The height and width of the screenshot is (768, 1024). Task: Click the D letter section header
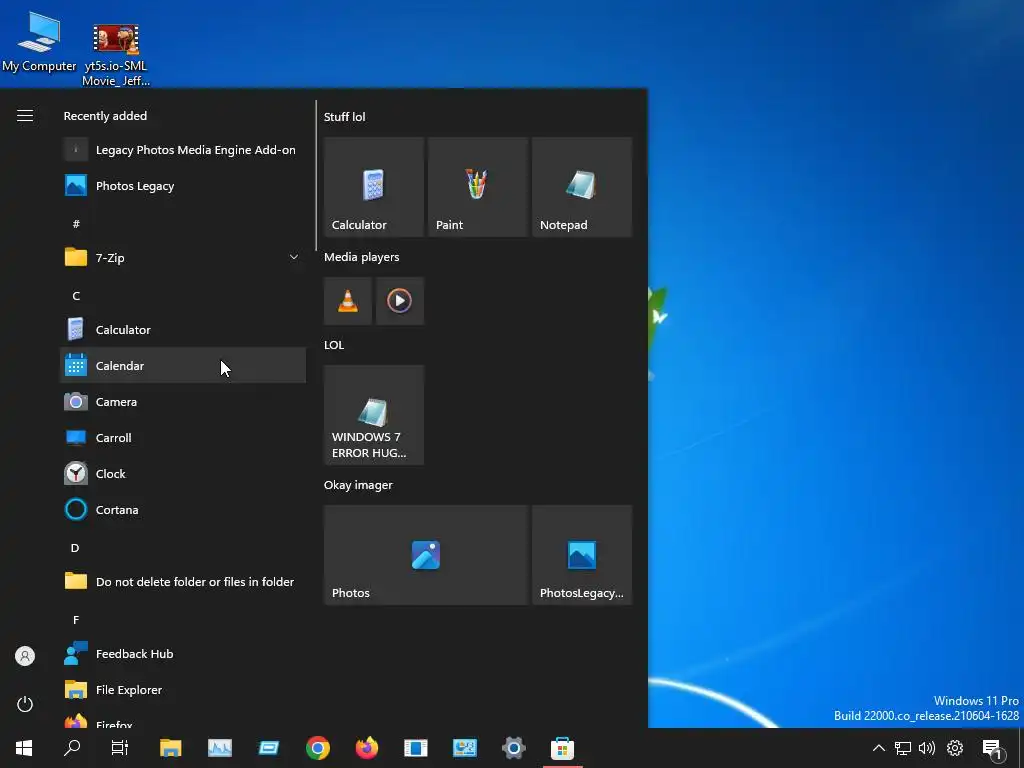coord(75,548)
